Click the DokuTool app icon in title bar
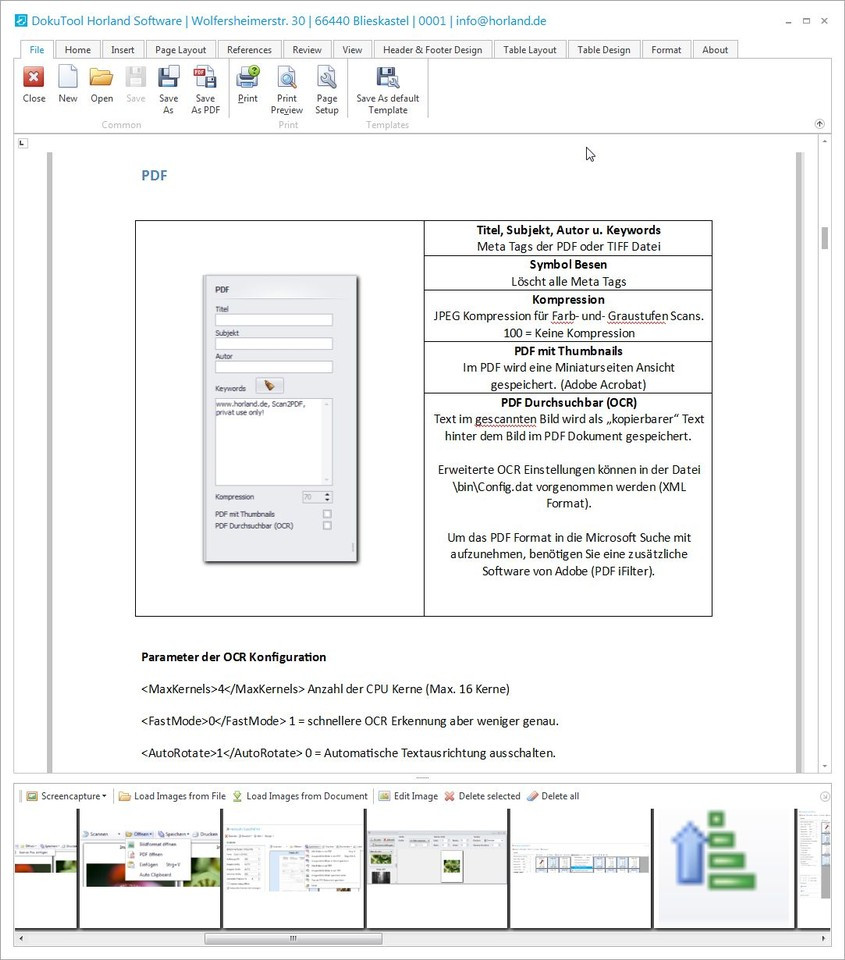The image size is (845, 960). pos(21,21)
